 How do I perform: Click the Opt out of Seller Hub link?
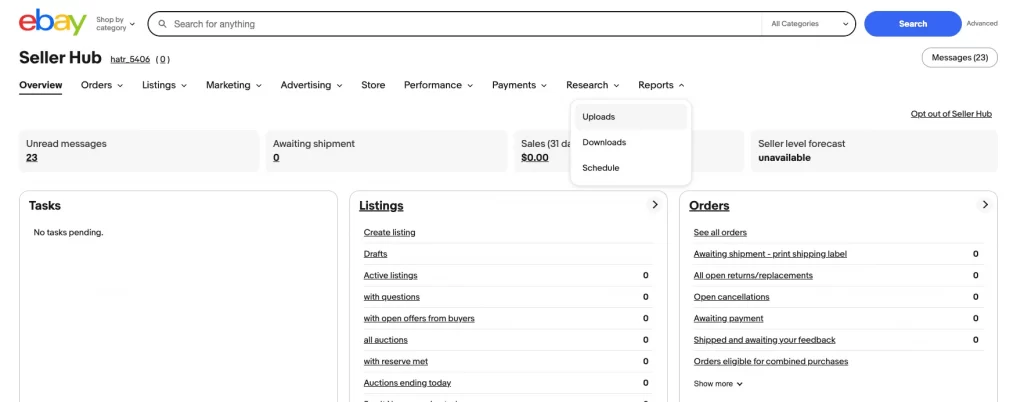click(951, 114)
